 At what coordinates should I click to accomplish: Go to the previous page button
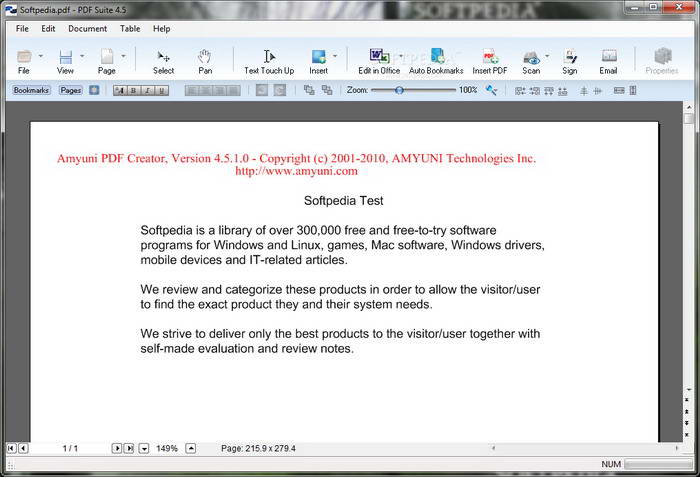click(x=24, y=448)
